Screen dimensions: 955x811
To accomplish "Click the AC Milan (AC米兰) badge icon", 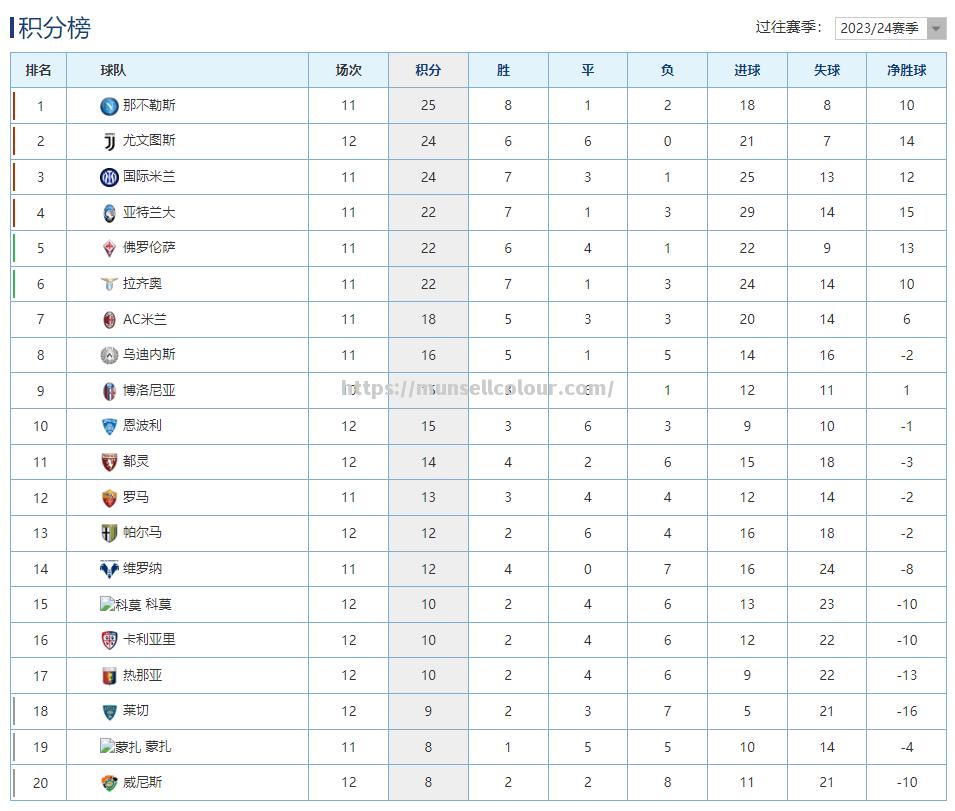I will coord(109,320).
